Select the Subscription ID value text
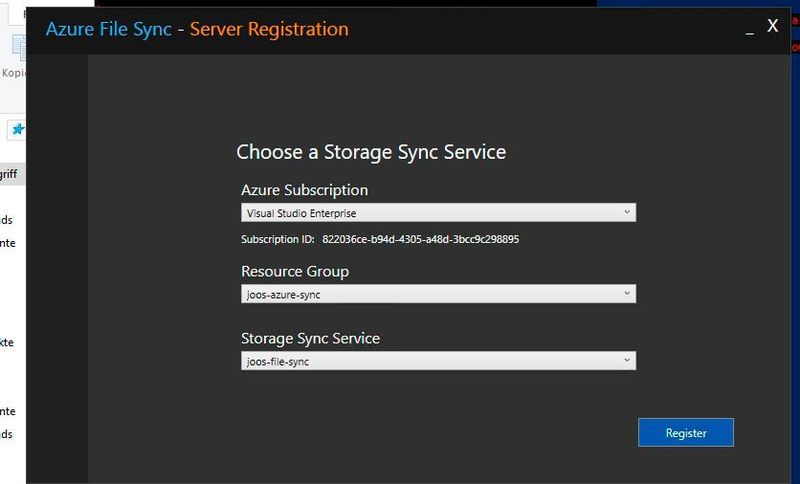This screenshot has height=484, width=800. 420,239
